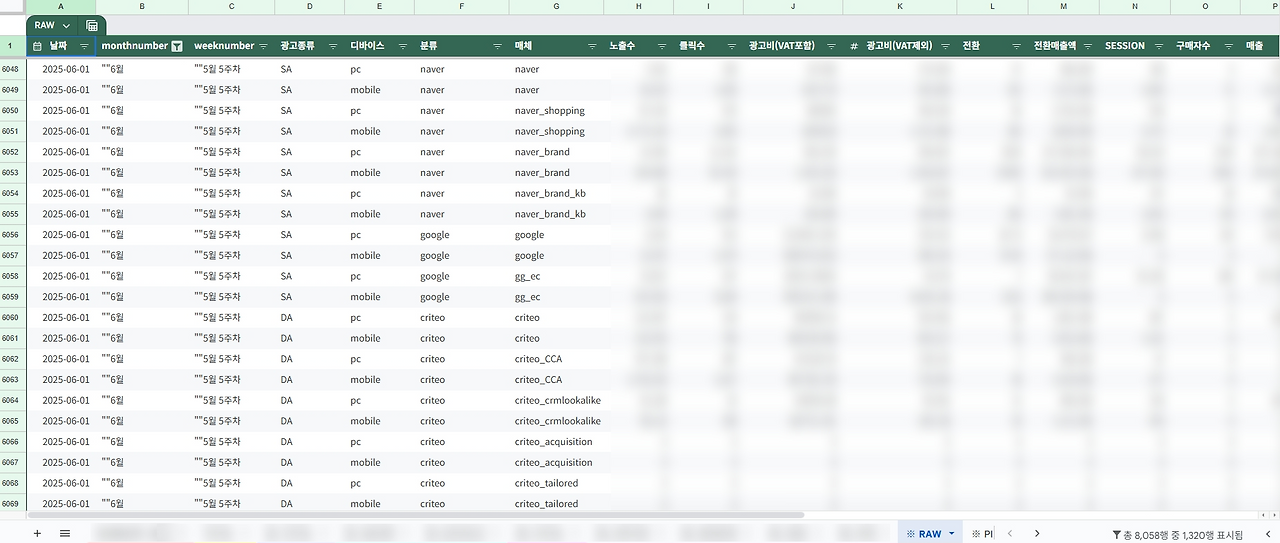Open the 노출수 column filter
Image resolution: width=1280 pixels, height=543 pixels.
[662, 46]
